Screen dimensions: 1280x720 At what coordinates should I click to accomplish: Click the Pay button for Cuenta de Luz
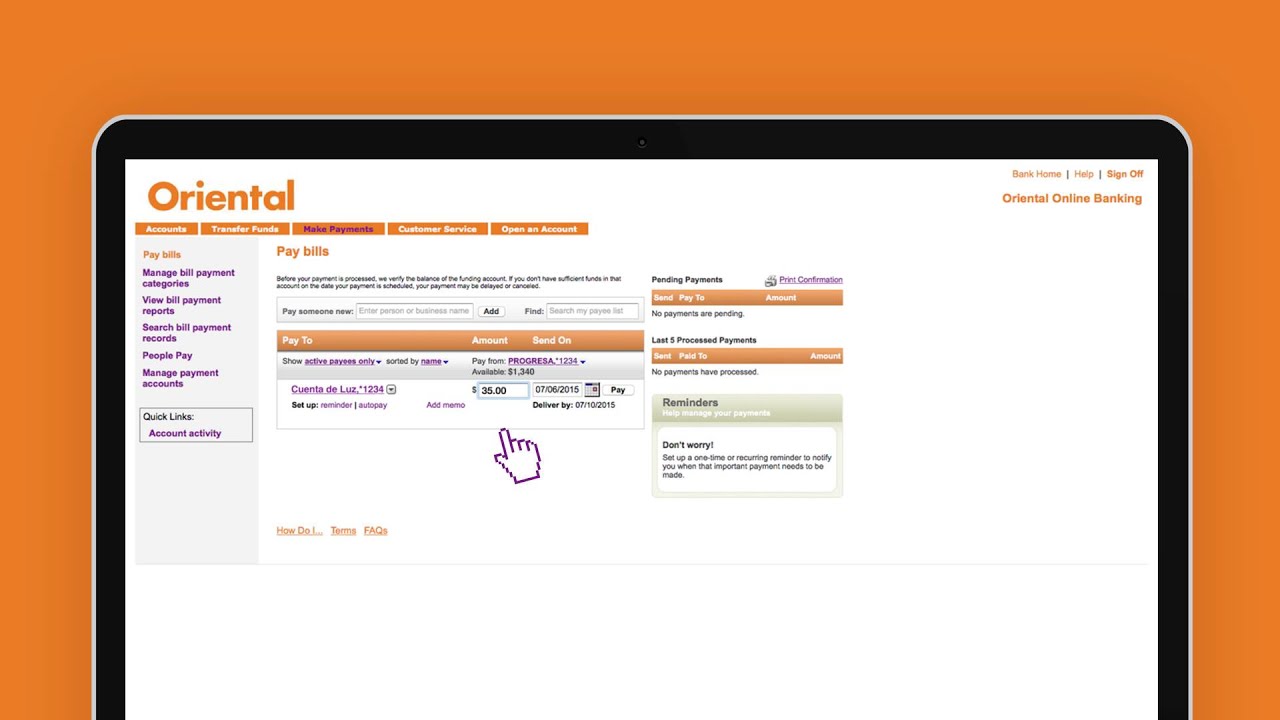tap(618, 390)
